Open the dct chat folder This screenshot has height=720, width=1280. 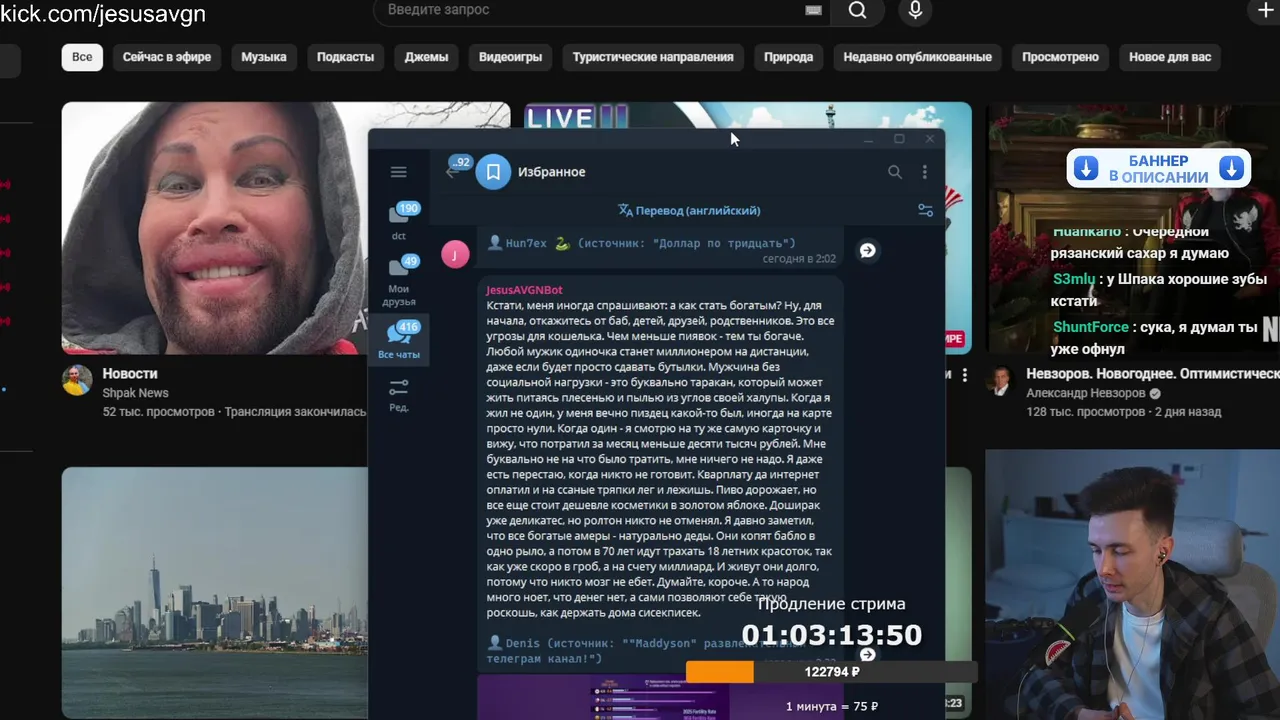[399, 222]
